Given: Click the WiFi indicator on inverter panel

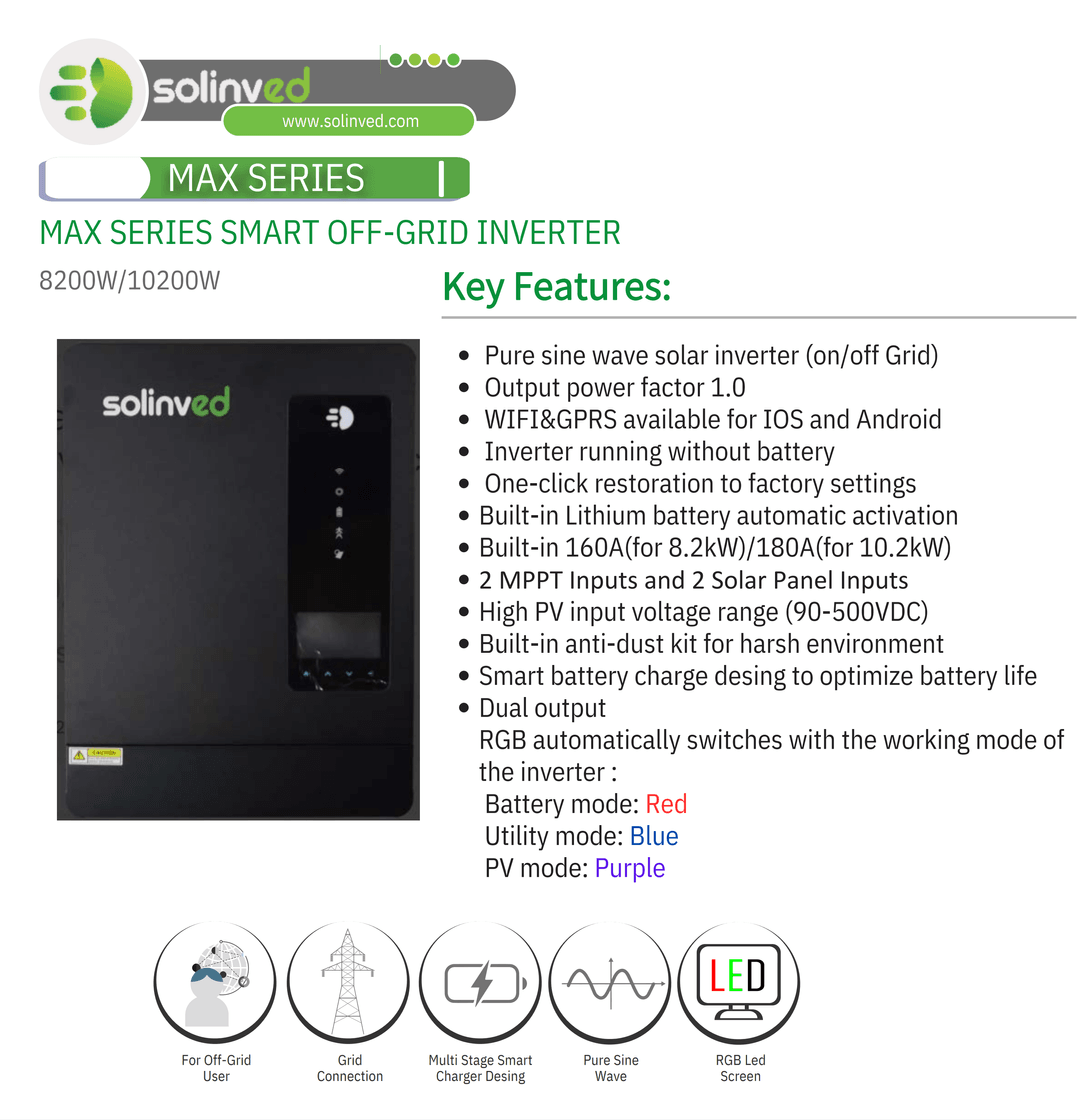Looking at the screenshot, I should 339,471.
